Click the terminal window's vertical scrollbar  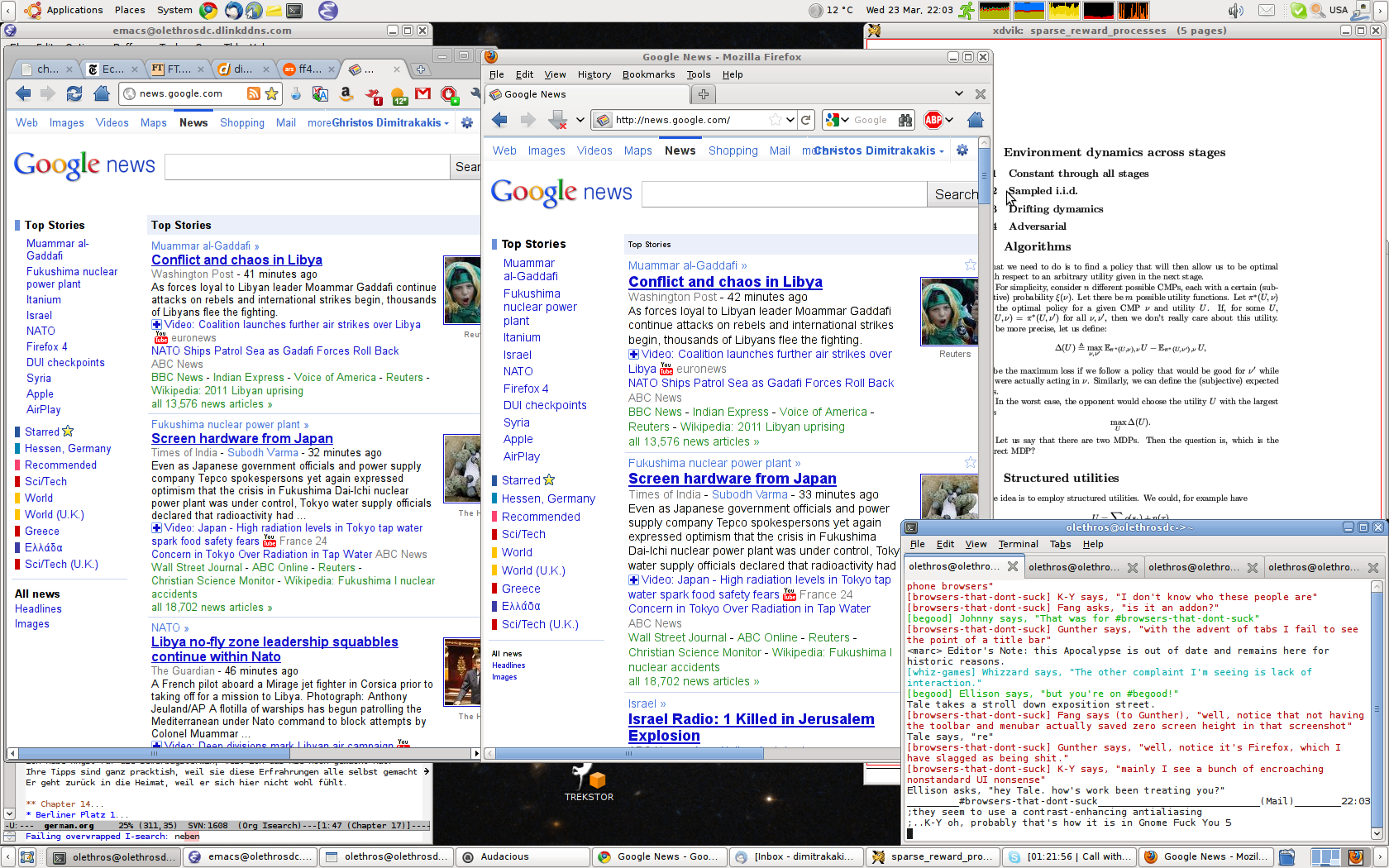[x=1377, y=710]
